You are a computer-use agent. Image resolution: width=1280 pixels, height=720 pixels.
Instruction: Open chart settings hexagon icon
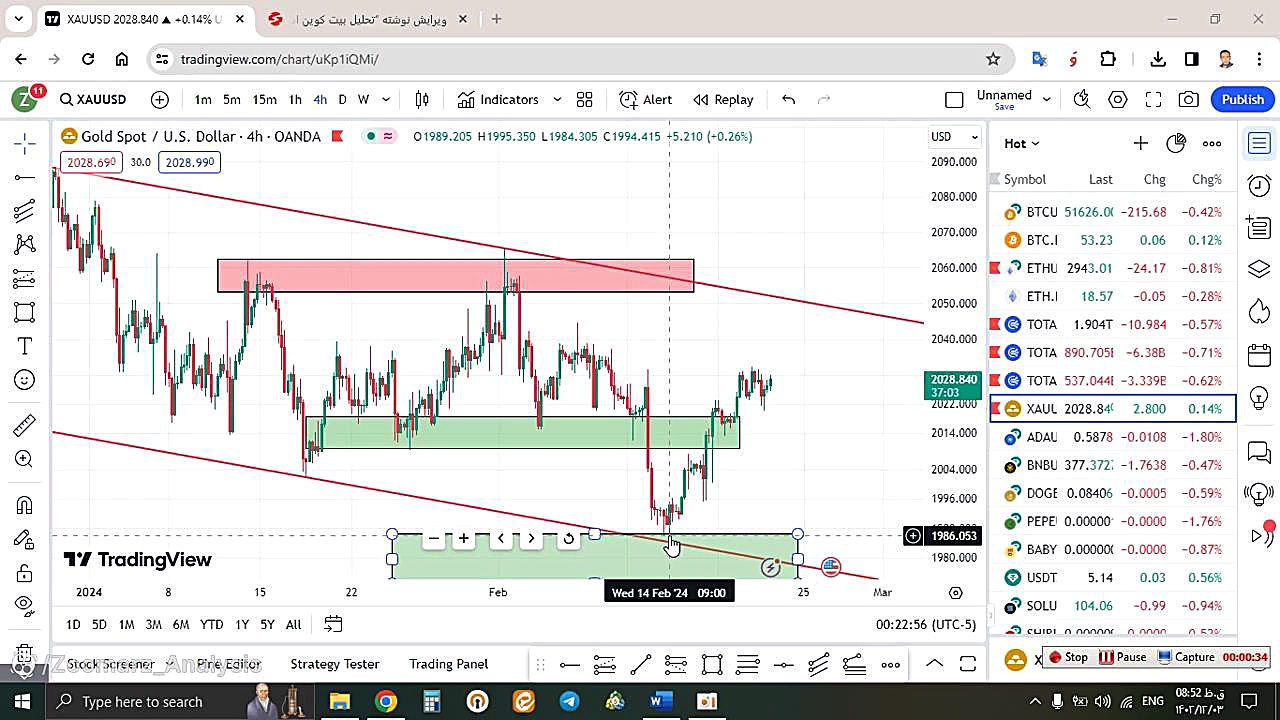pyautogui.click(x=1118, y=99)
